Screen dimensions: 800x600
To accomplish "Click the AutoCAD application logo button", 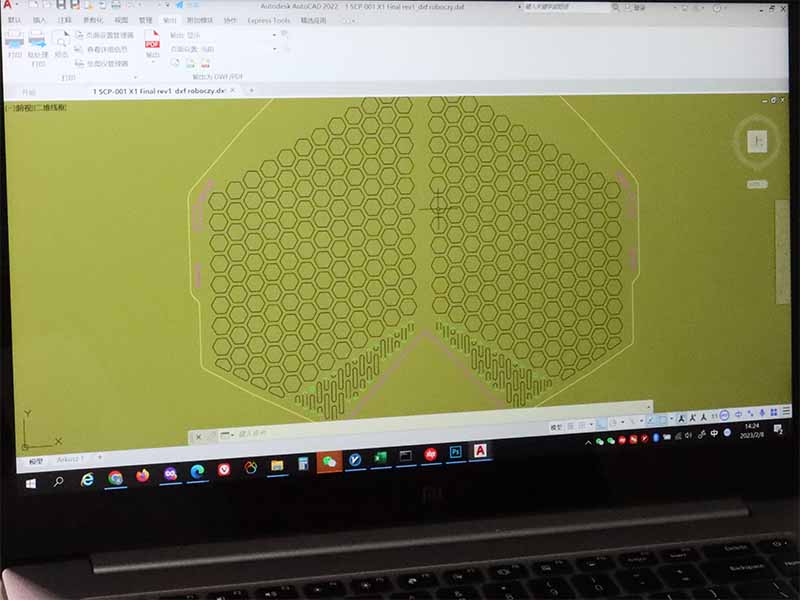I will coord(7,5).
